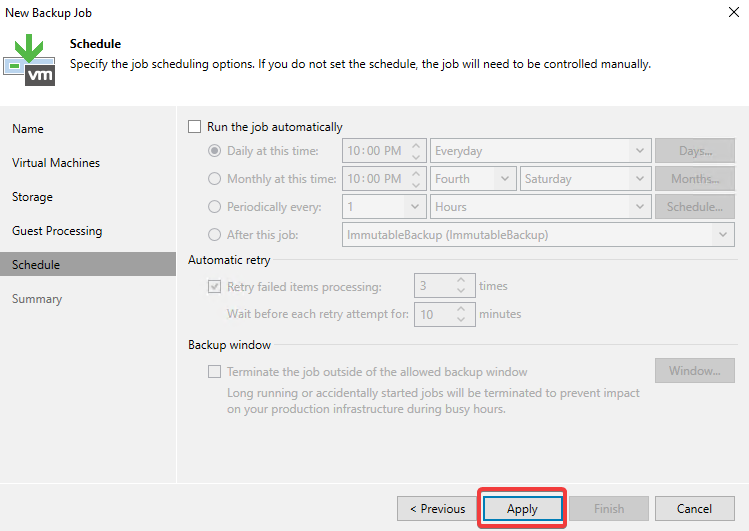Go back with the Previous button
Screen dimensions: 749x531
(438, 509)
